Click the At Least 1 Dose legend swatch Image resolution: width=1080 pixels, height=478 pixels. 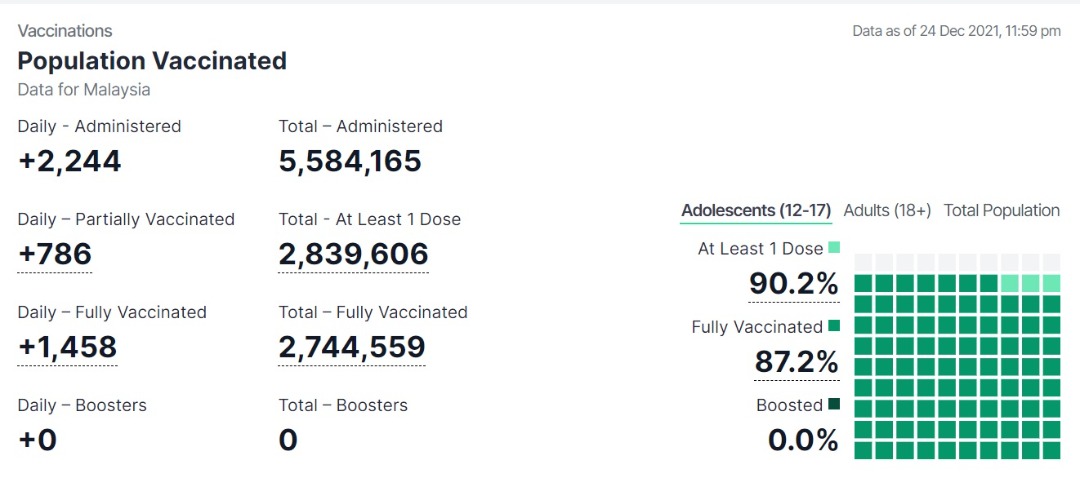pyautogui.click(x=834, y=247)
